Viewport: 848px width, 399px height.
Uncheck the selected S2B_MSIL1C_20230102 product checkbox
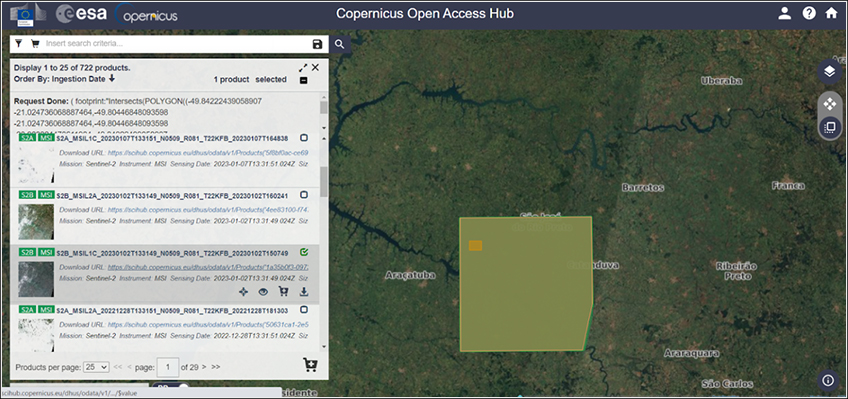tap(304, 252)
